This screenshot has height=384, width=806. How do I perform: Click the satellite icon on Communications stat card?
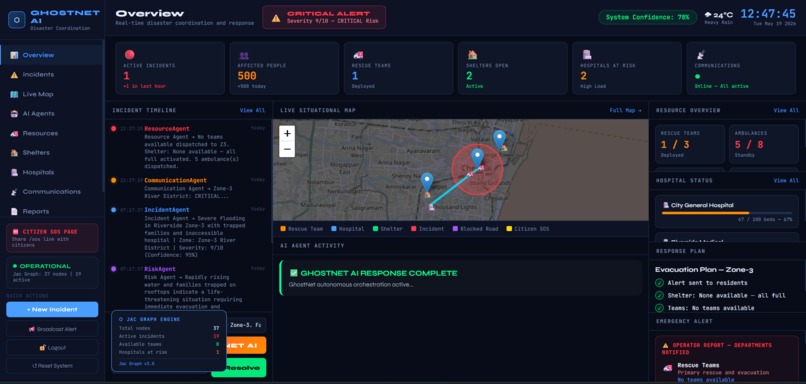(x=700, y=54)
